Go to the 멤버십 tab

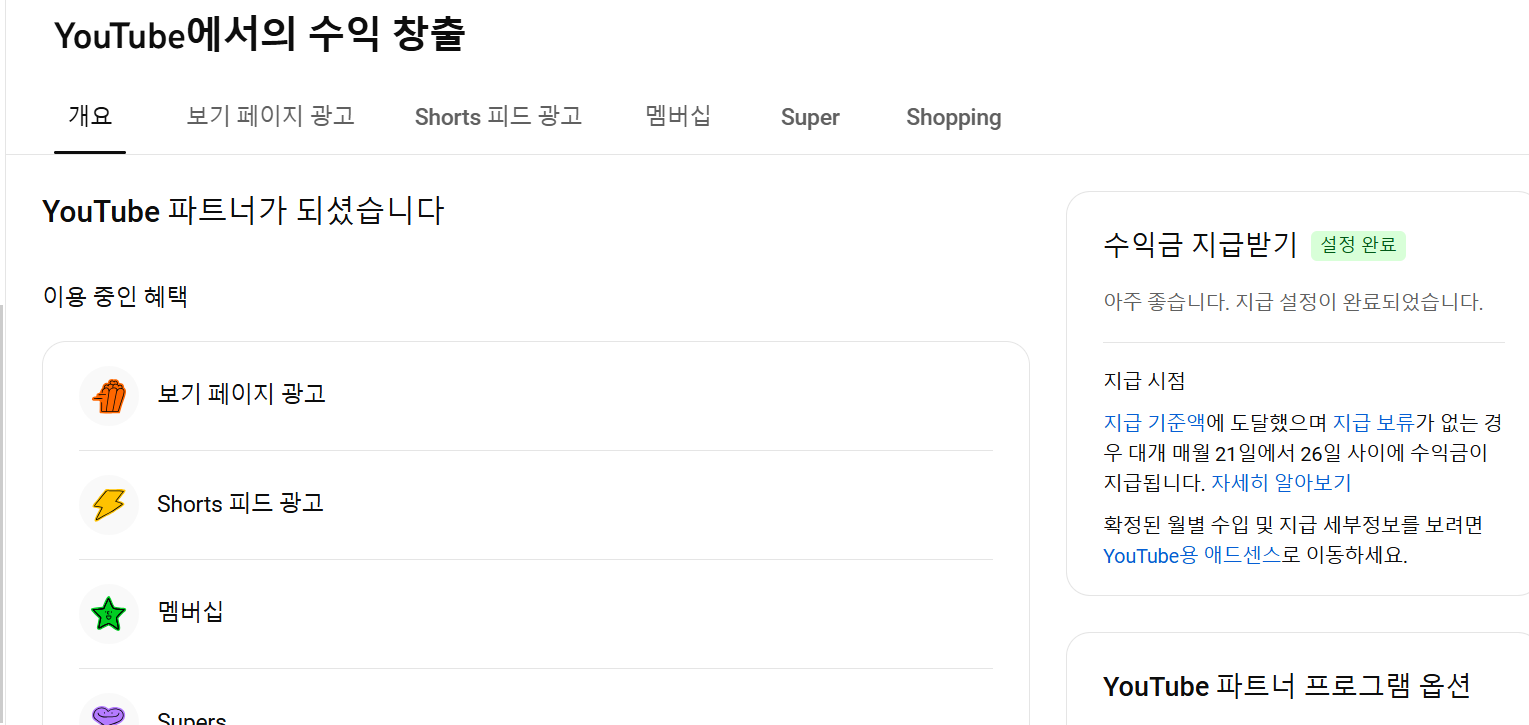(x=678, y=117)
